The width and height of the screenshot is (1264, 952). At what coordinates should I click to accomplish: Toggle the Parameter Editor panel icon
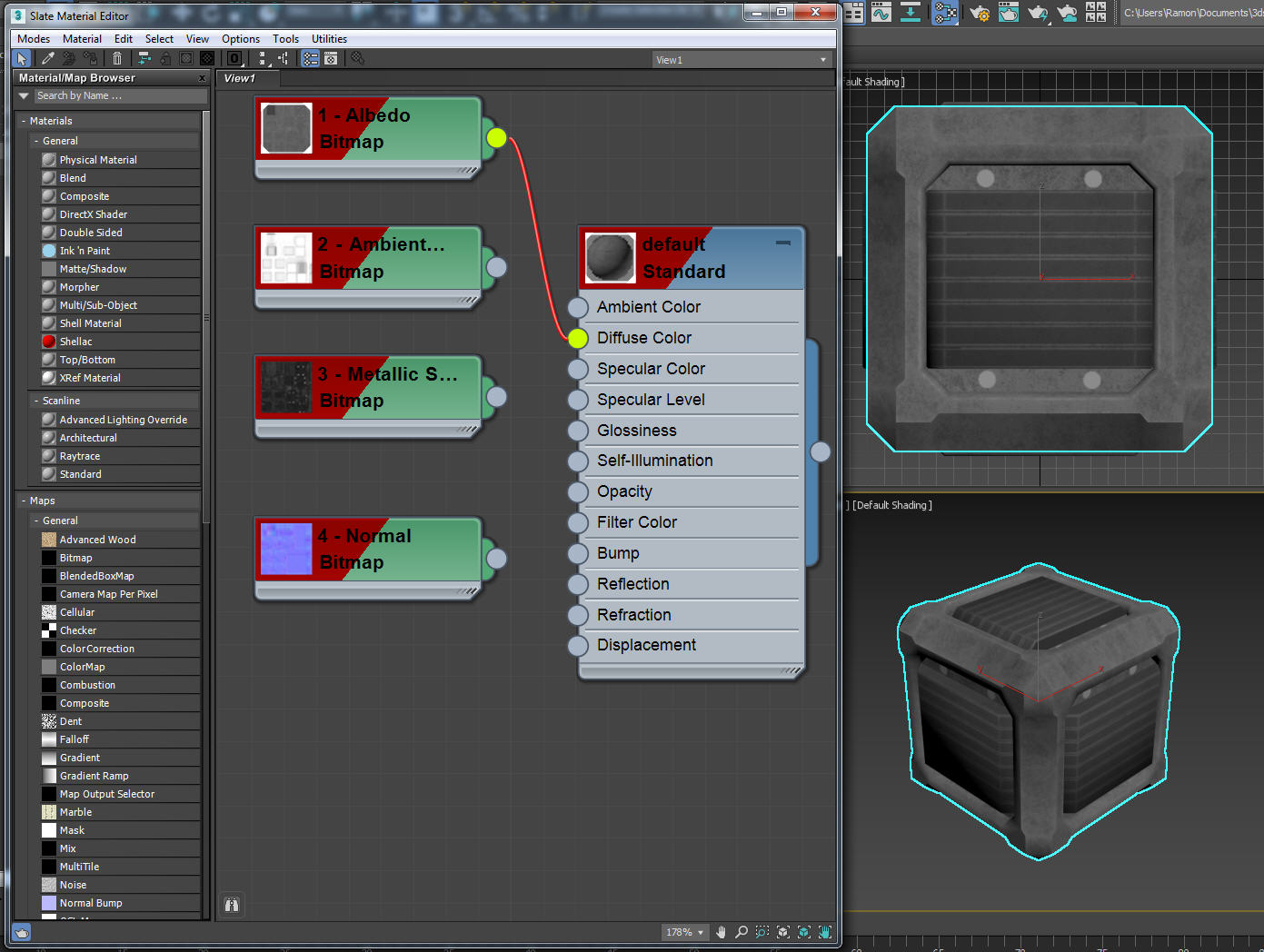coord(330,58)
